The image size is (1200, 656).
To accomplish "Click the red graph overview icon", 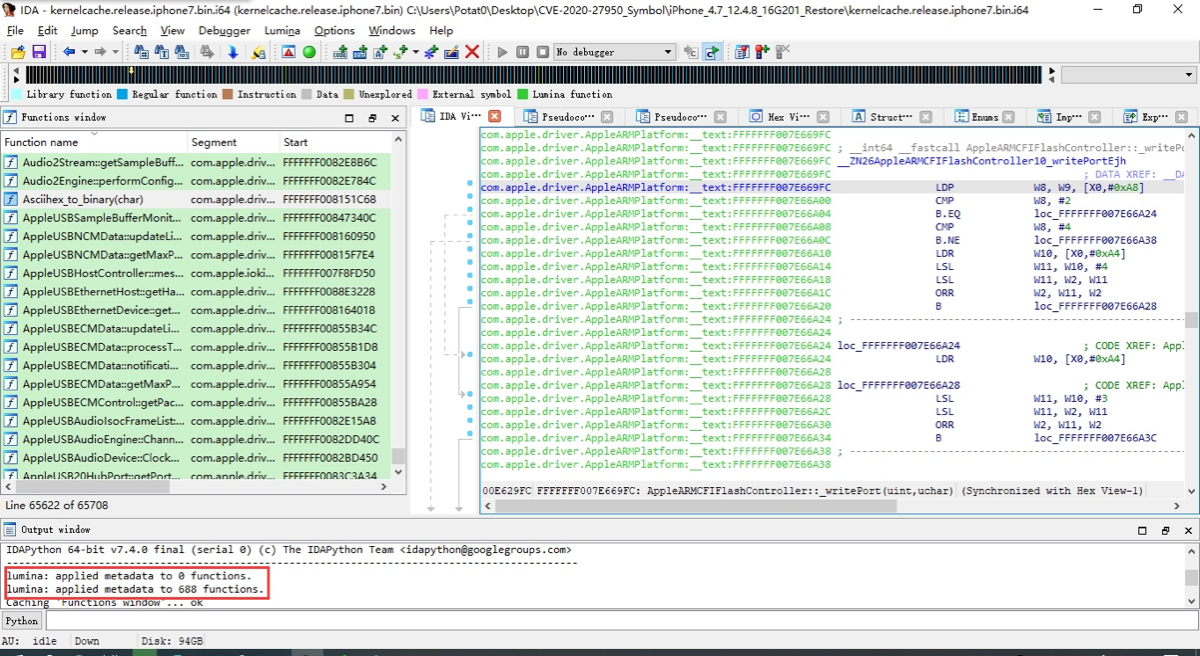I will [289, 52].
